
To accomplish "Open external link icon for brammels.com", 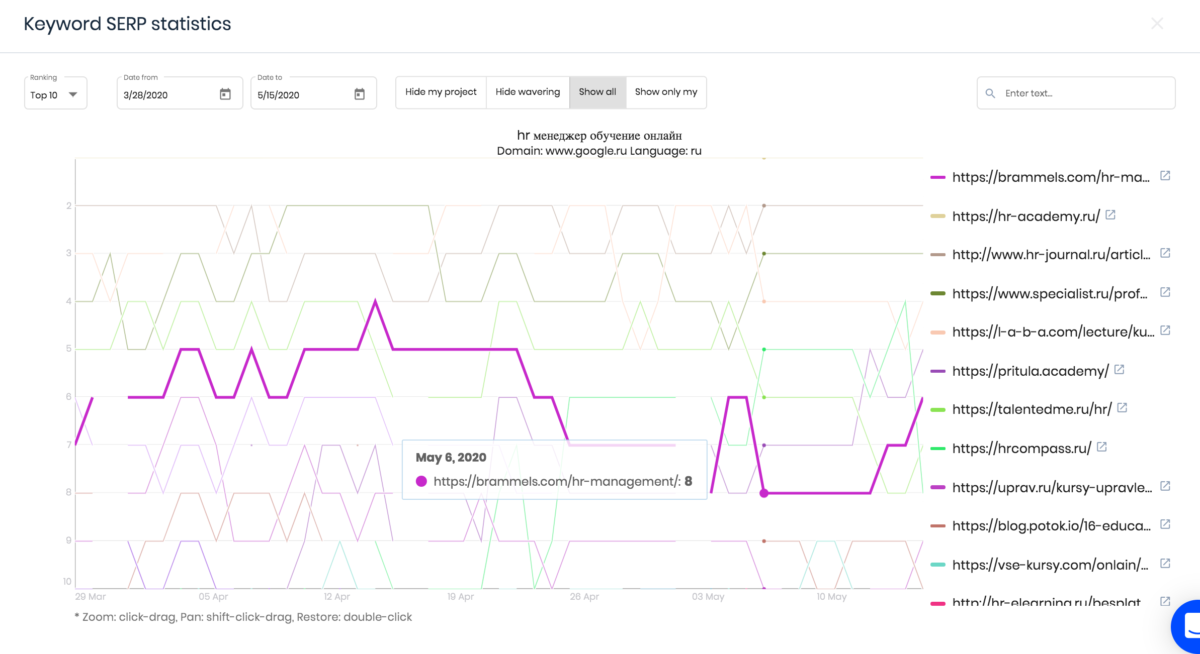I will click(x=1165, y=176).
